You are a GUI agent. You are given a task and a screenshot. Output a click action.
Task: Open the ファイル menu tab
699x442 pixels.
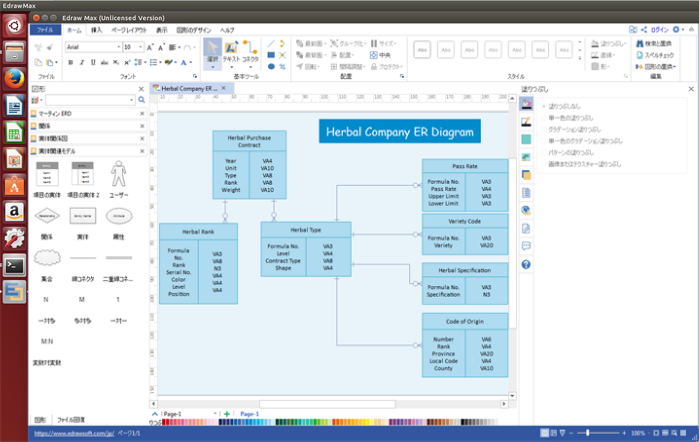coord(45,30)
